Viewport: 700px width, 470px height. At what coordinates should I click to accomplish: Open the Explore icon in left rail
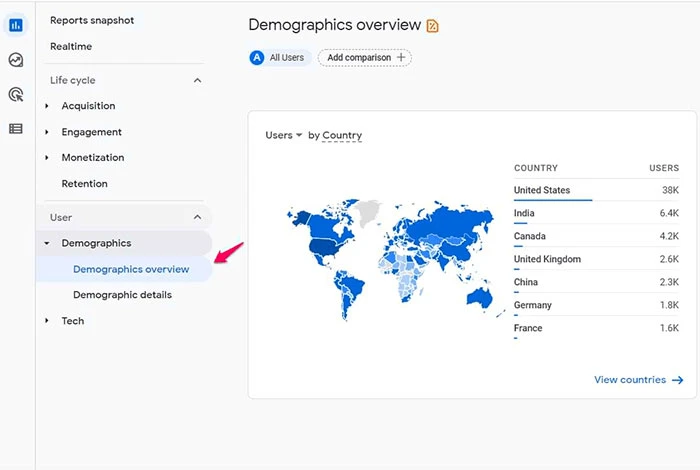(16, 60)
